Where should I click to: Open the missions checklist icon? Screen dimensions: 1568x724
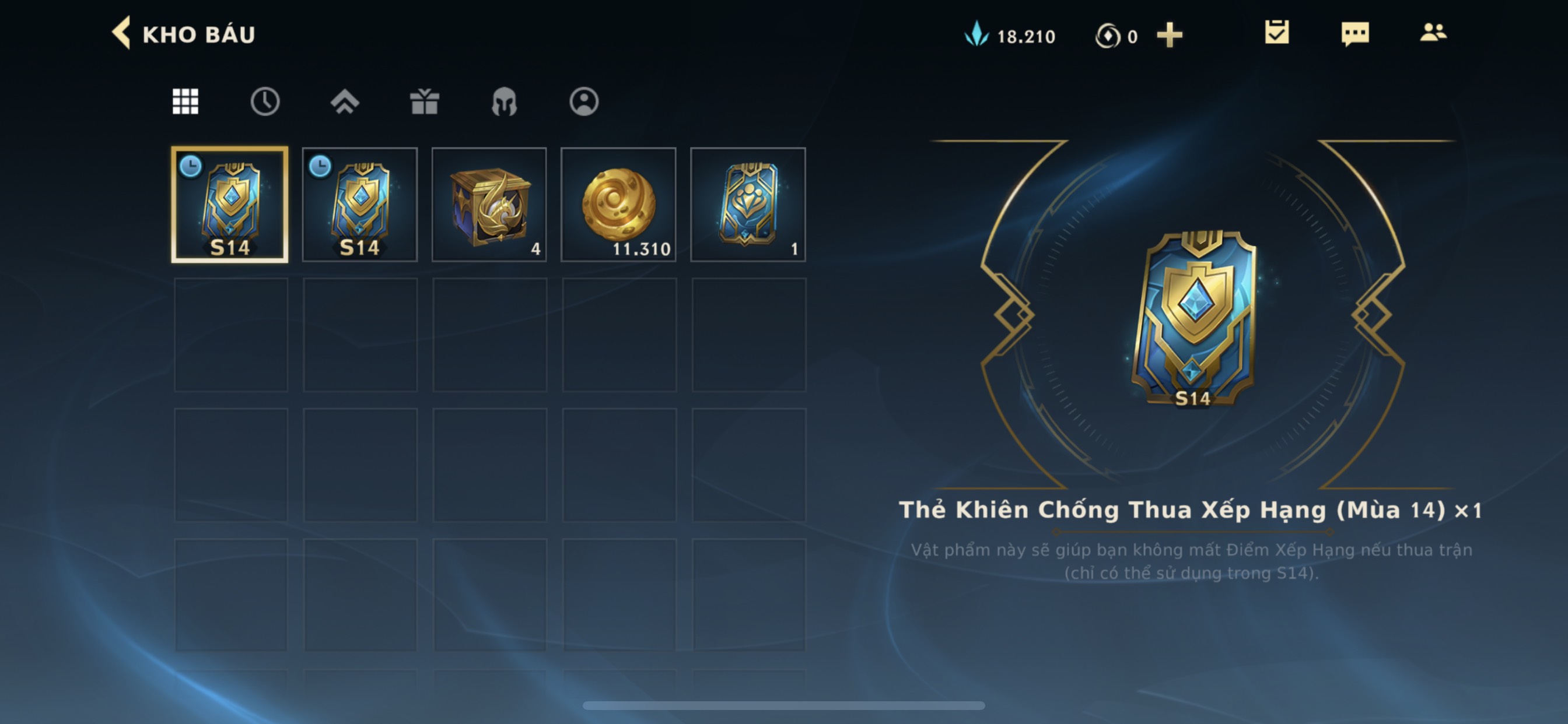(1276, 32)
